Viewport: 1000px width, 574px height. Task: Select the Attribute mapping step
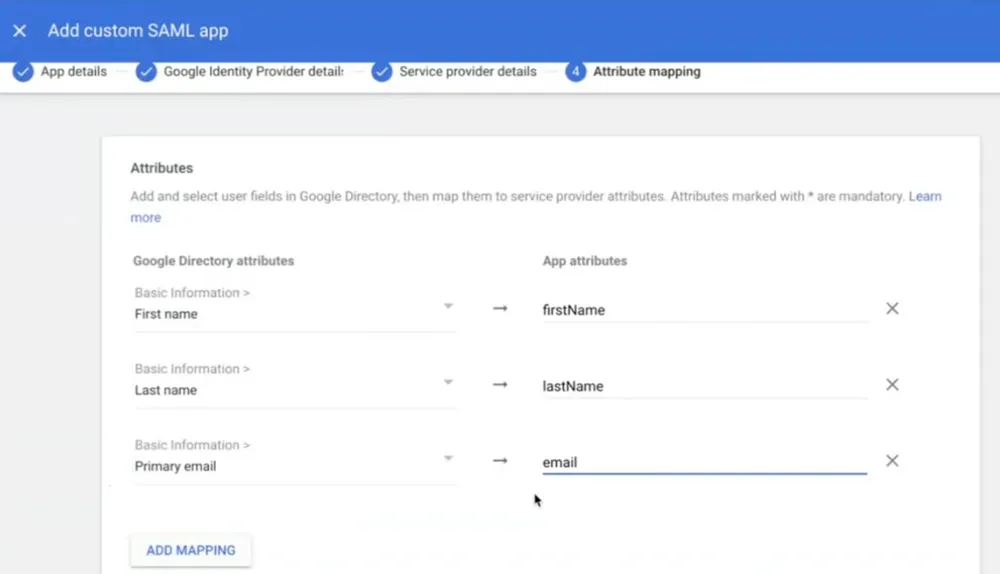(647, 71)
